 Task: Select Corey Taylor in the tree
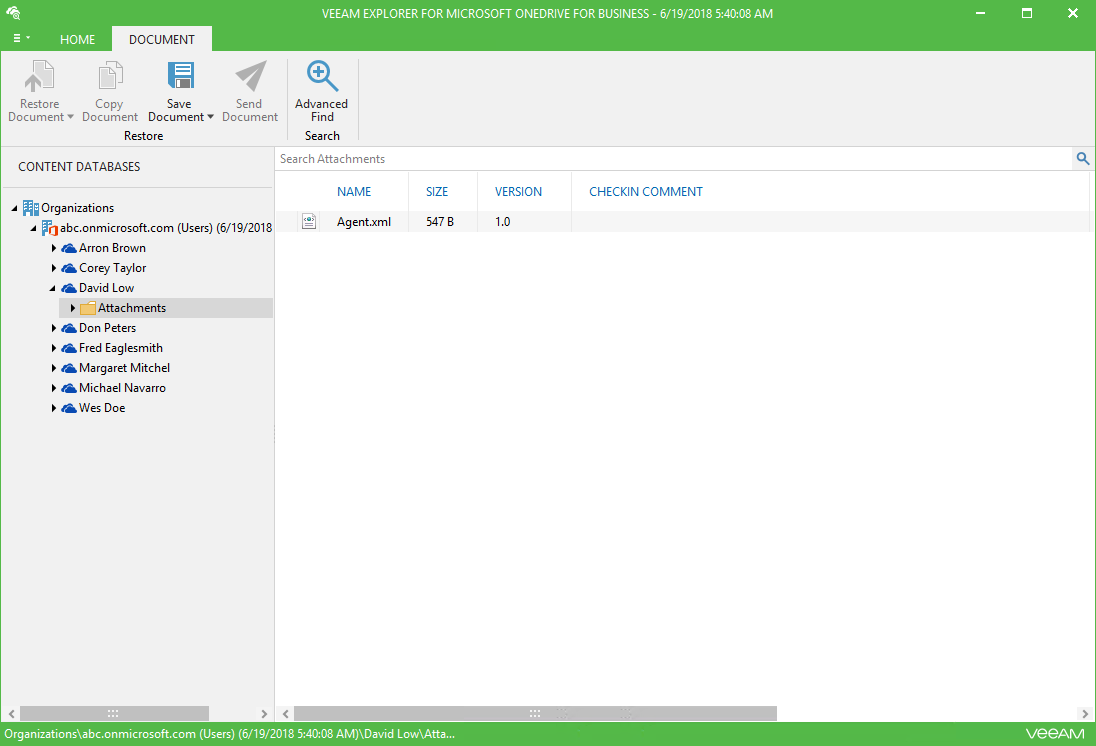(x=113, y=268)
